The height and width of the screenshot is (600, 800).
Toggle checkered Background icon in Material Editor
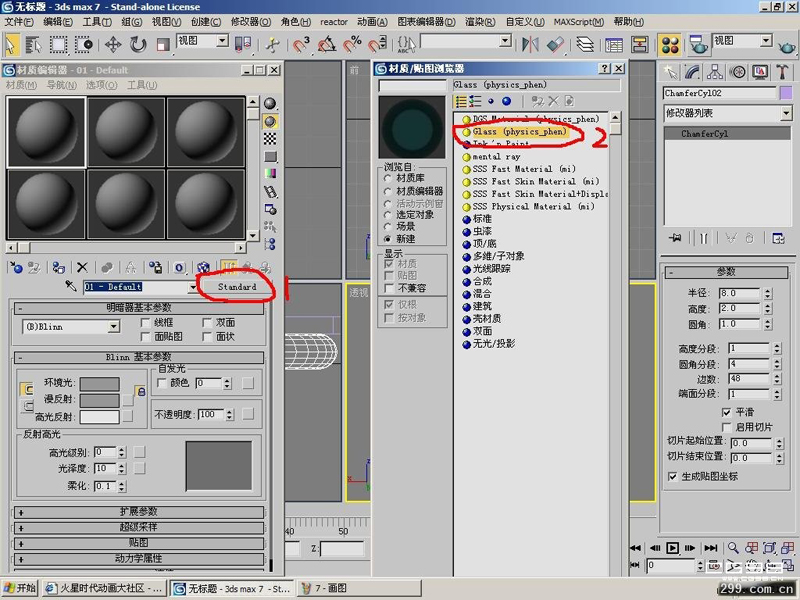(270, 139)
